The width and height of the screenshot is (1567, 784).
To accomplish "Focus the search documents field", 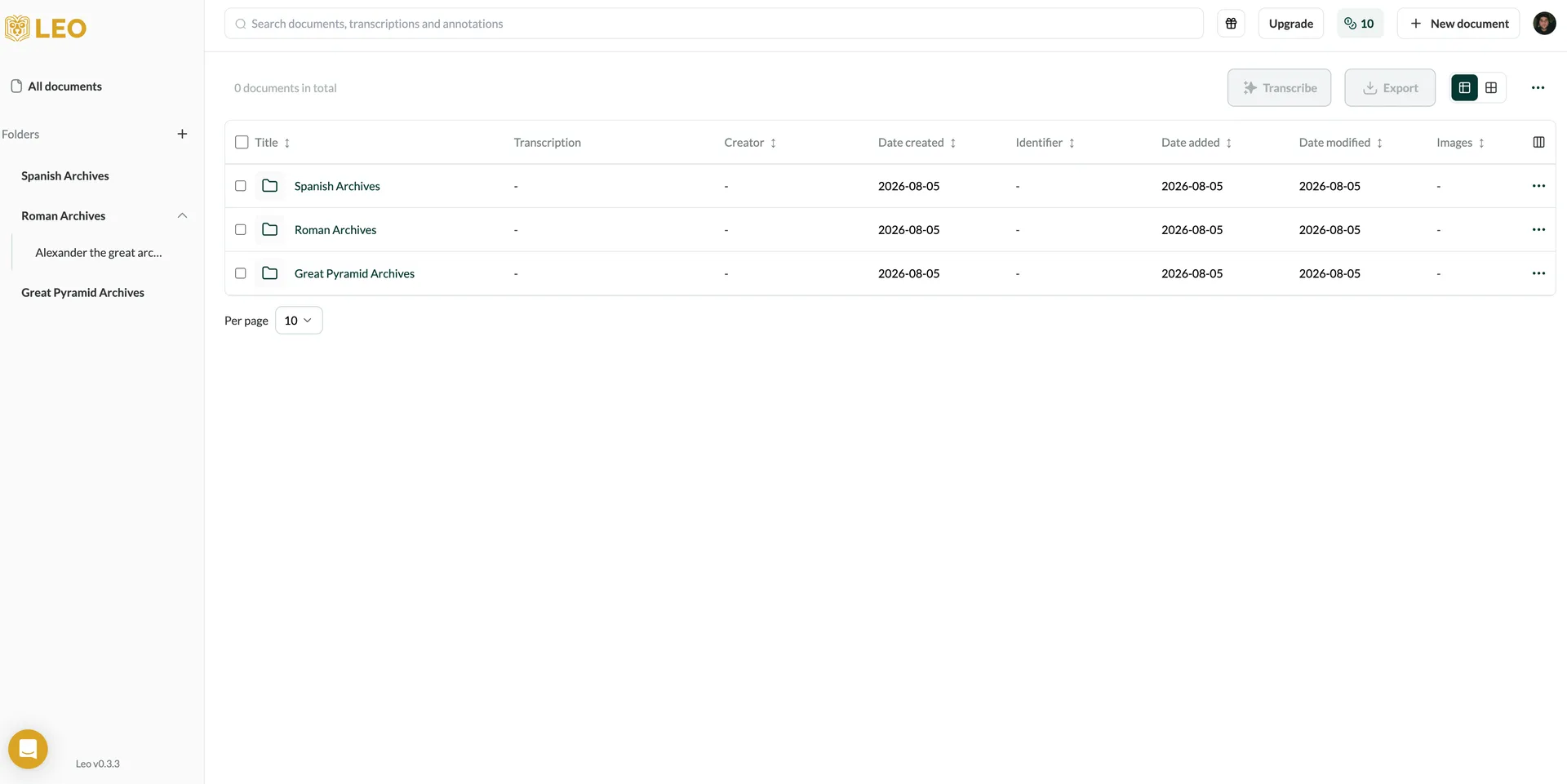I will click(x=714, y=24).
